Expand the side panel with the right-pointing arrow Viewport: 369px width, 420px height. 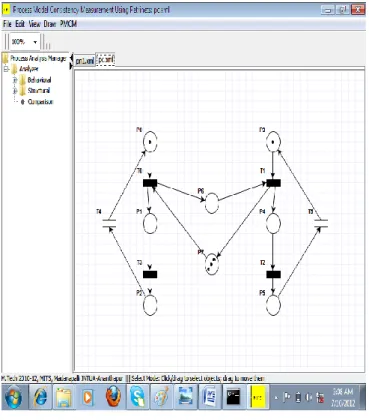[71, 66]
